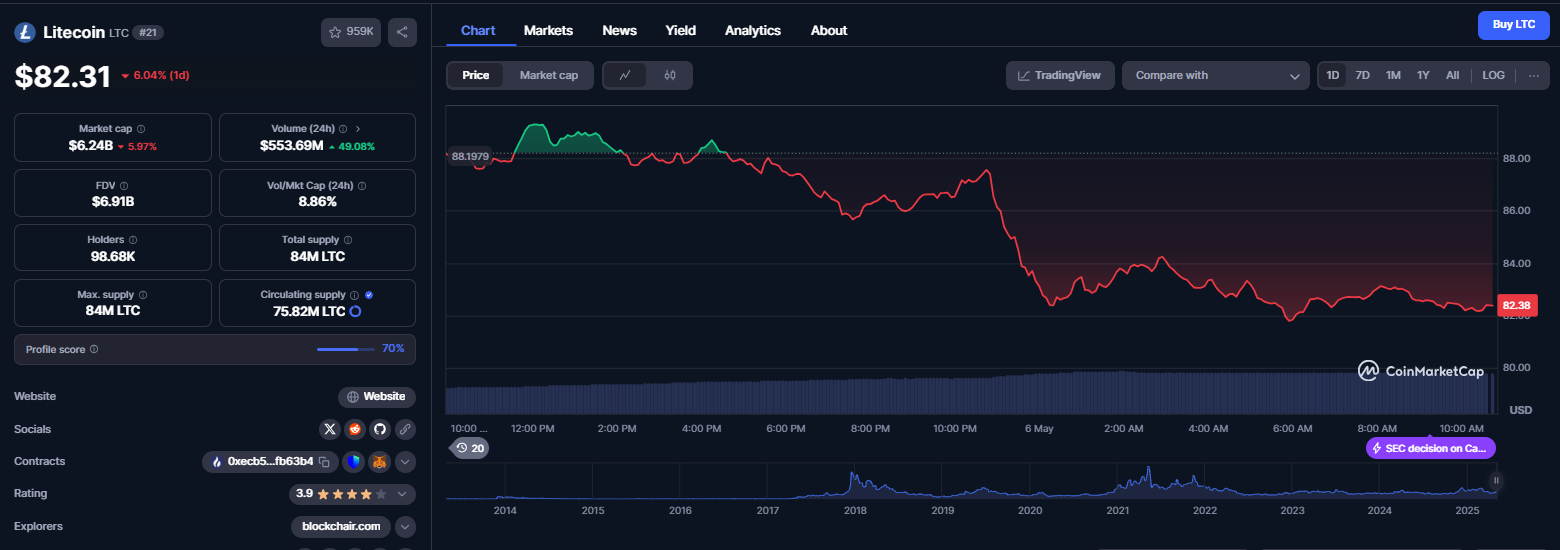Set chart range to 1D
The image size is (1560, 550).
pos(1333,75)
